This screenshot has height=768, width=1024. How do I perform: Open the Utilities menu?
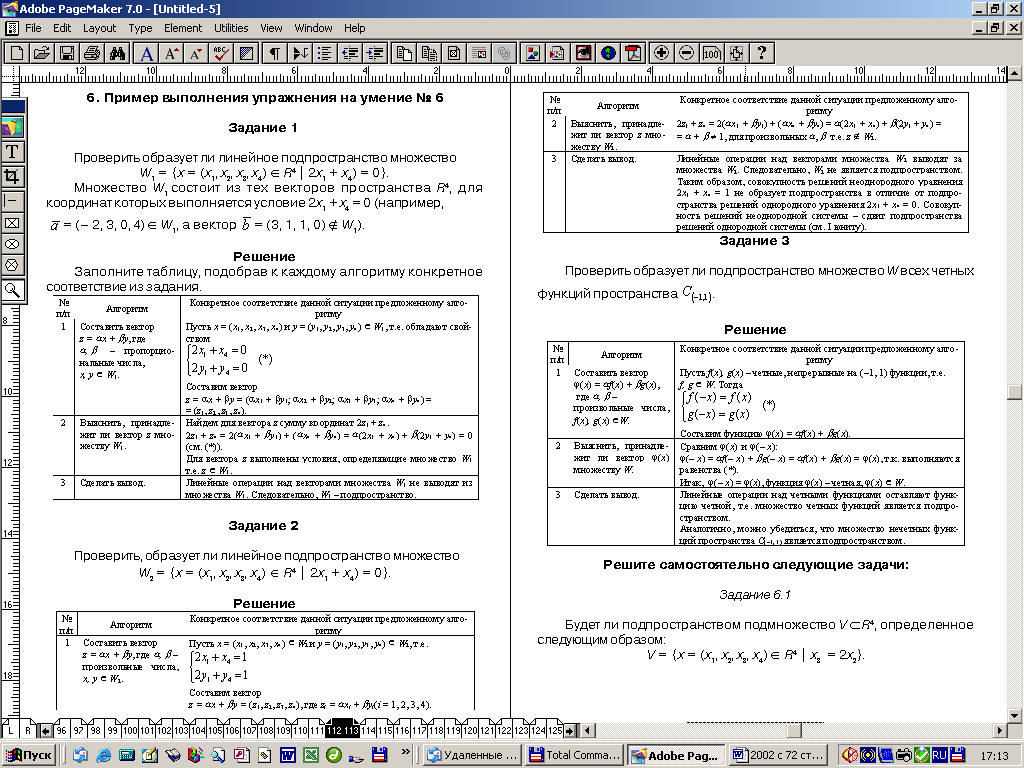coord(231,28)
